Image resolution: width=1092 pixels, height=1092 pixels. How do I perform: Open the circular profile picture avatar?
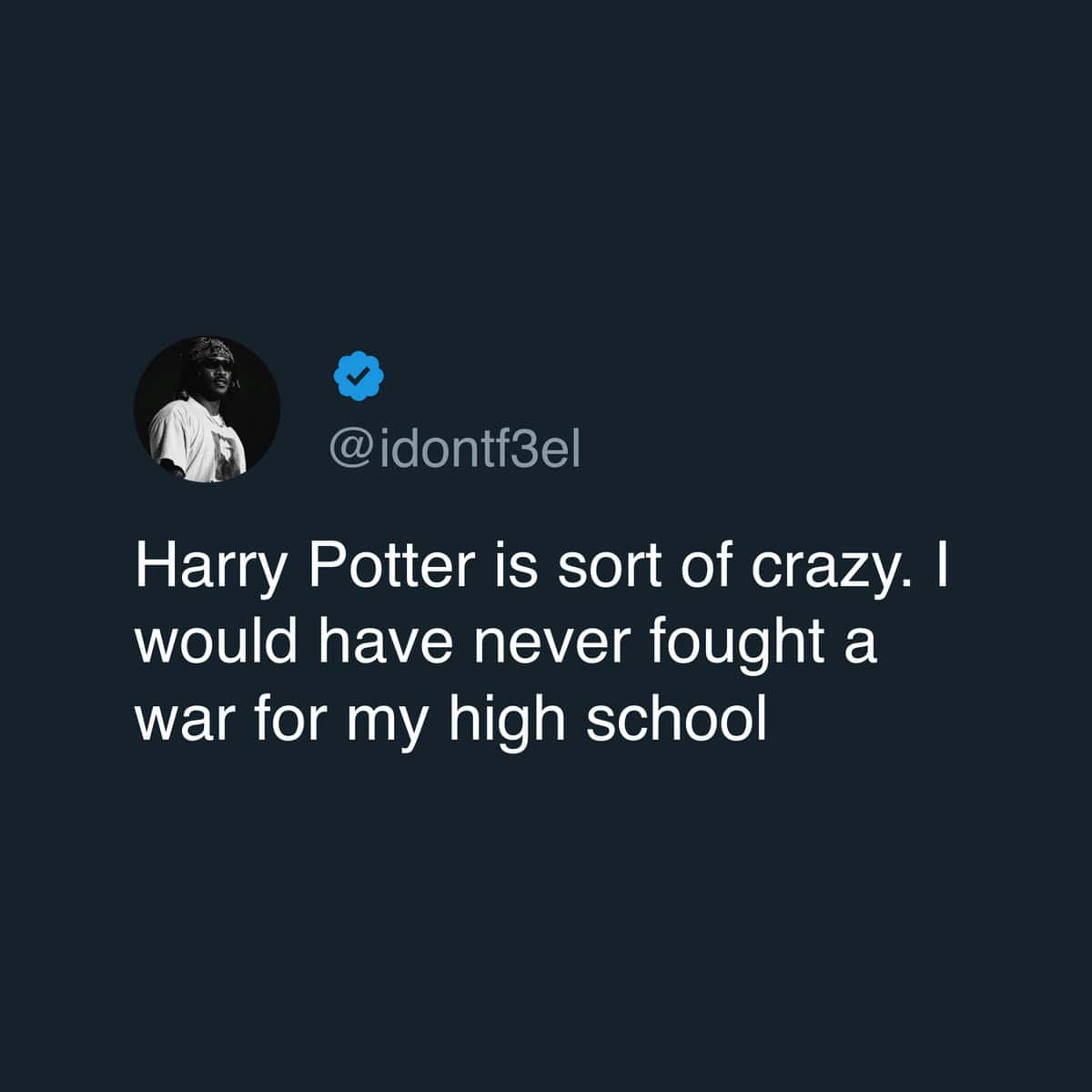[207, 409]
